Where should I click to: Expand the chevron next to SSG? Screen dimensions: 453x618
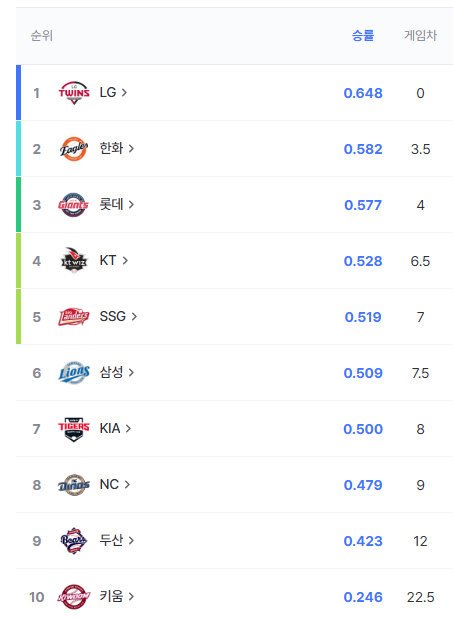pos(134,316)
